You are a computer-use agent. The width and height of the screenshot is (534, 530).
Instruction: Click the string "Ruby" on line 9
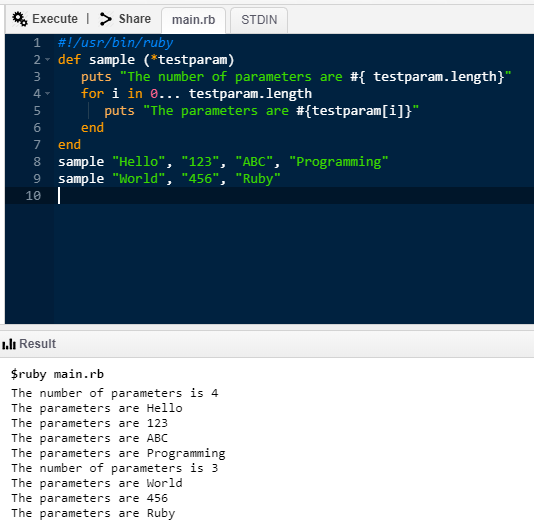[258, 179]
